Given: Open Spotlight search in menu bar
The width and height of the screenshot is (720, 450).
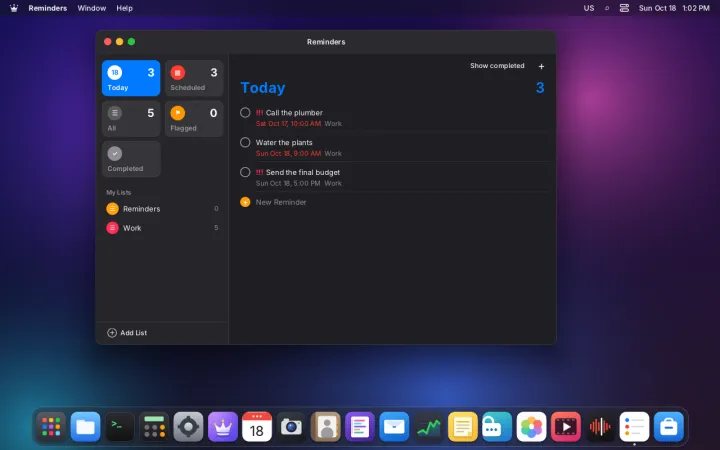Looking at the screenshot, I should [607, 8].
